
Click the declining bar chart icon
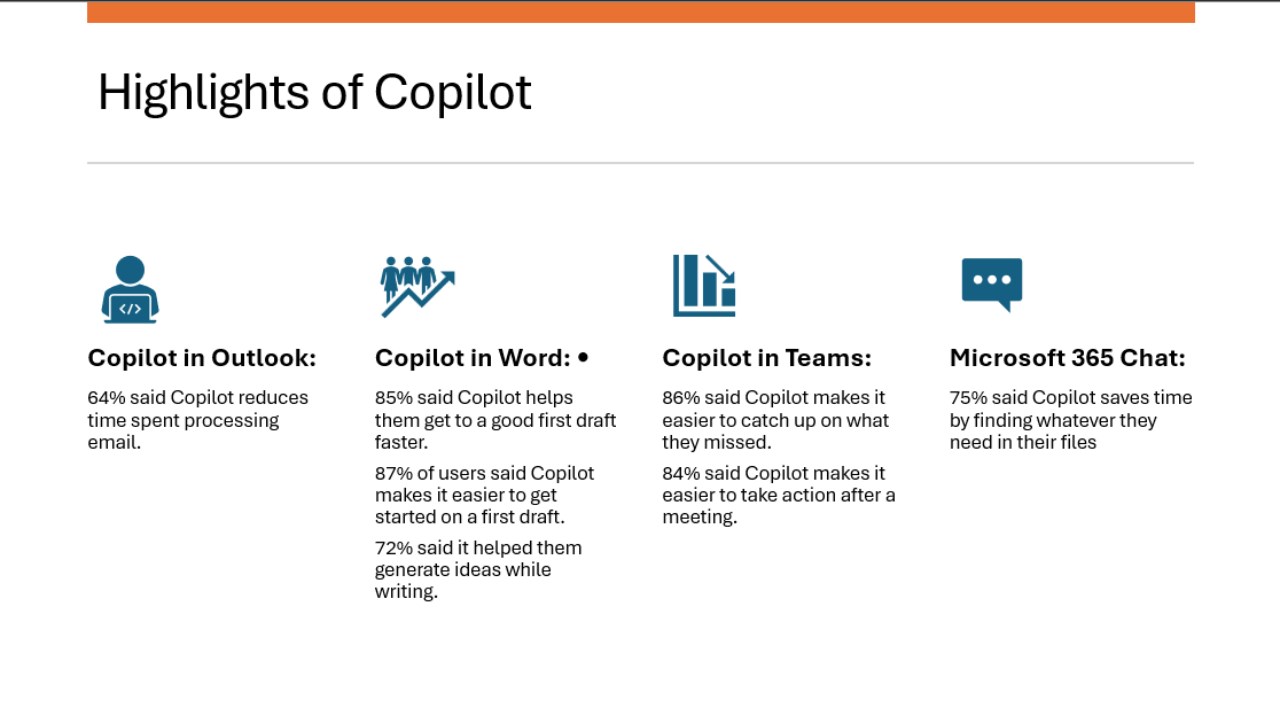coord(704,286)
